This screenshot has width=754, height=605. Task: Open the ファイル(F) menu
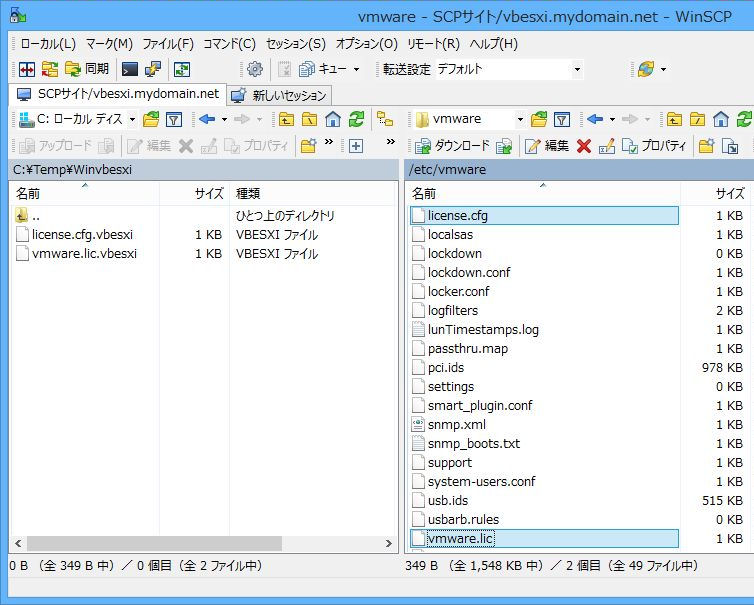pyautogui.click(x=168, y=44)
